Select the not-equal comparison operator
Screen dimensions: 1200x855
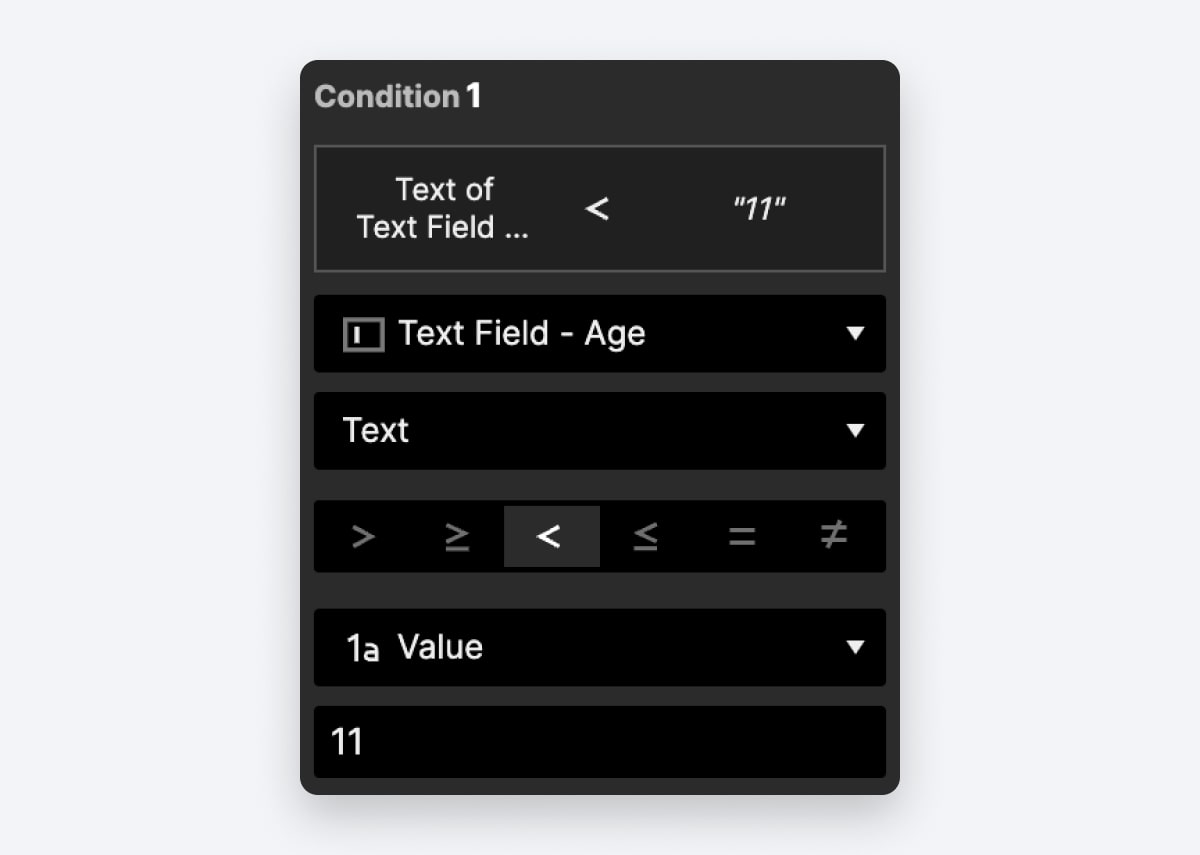tap(833, 536)
